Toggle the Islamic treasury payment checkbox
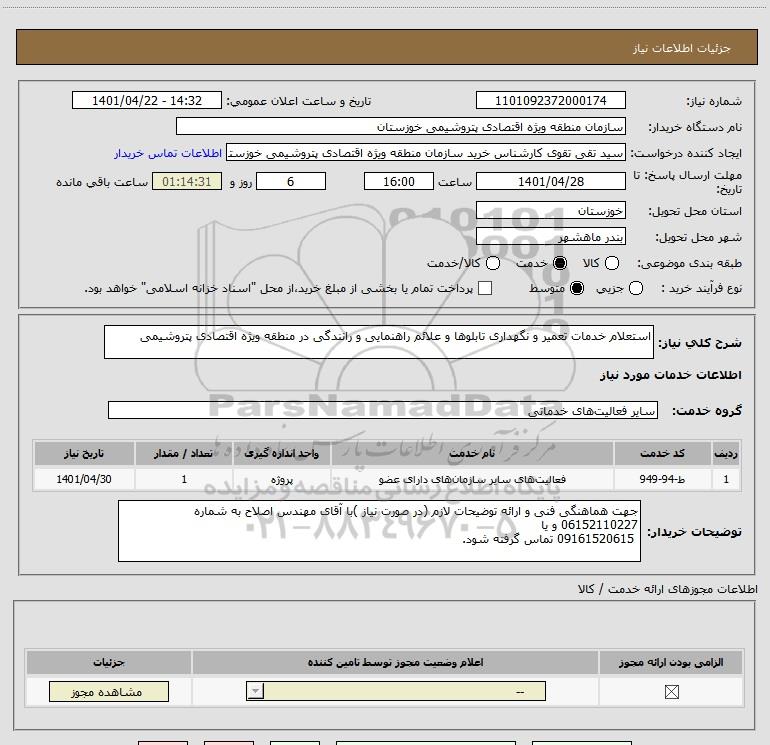Image resolution: width=770 pixels, height=745 pixels. (x=485, y=288)
